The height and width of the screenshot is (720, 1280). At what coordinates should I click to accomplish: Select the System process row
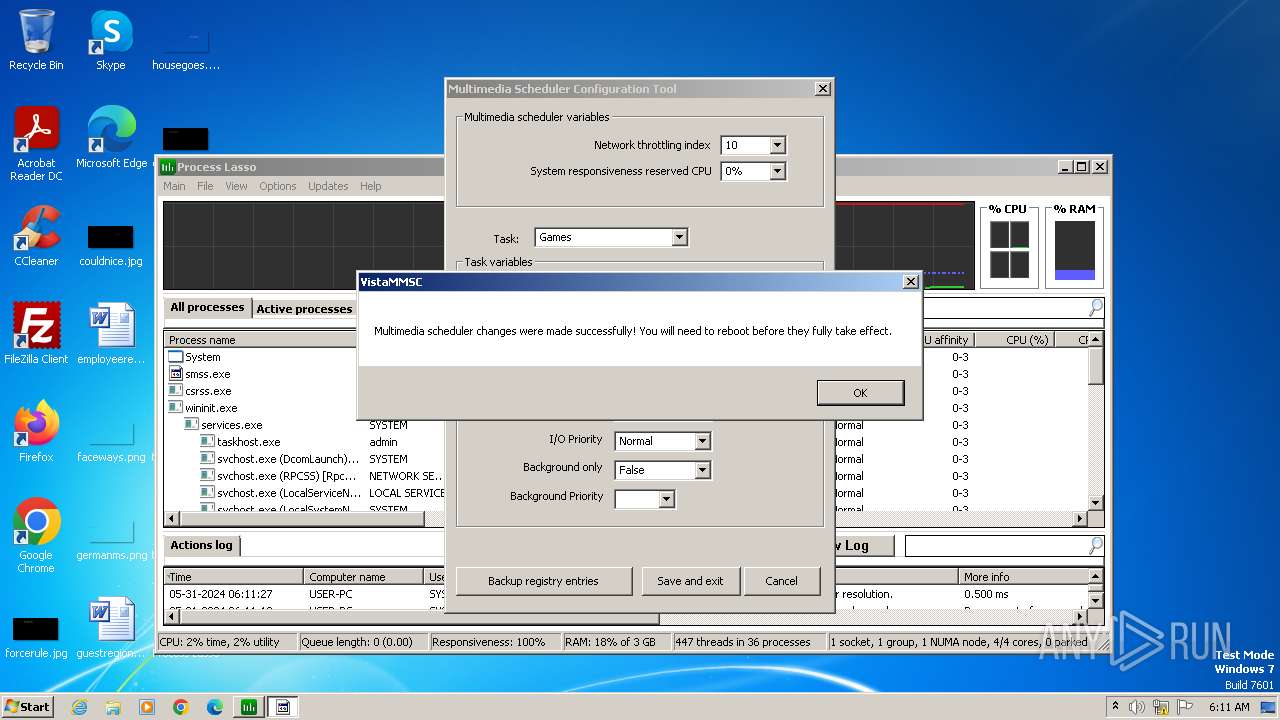203,357
